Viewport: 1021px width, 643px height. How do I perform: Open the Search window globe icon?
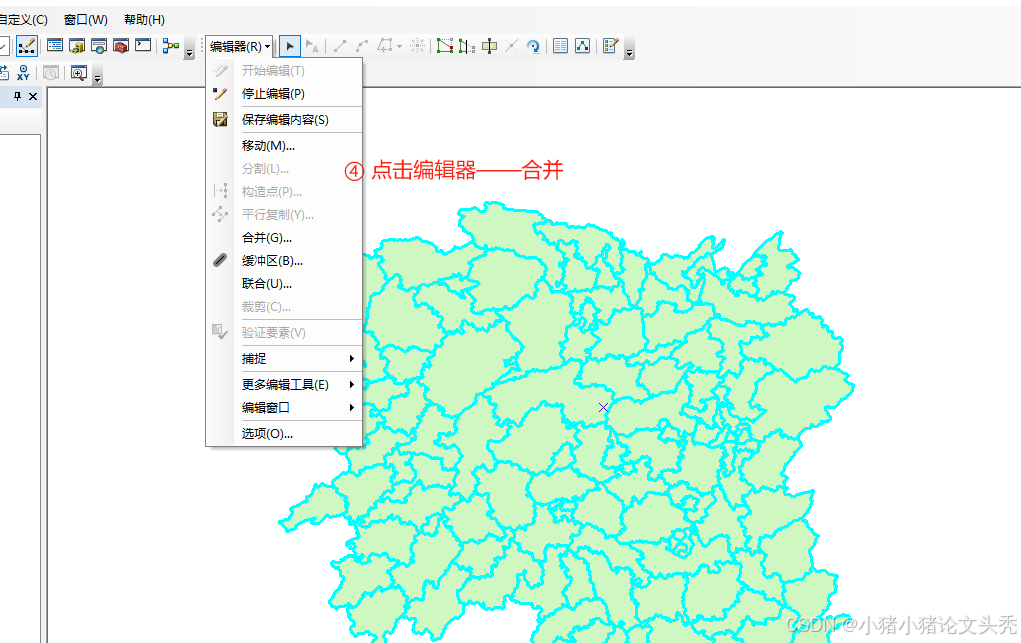99,46
